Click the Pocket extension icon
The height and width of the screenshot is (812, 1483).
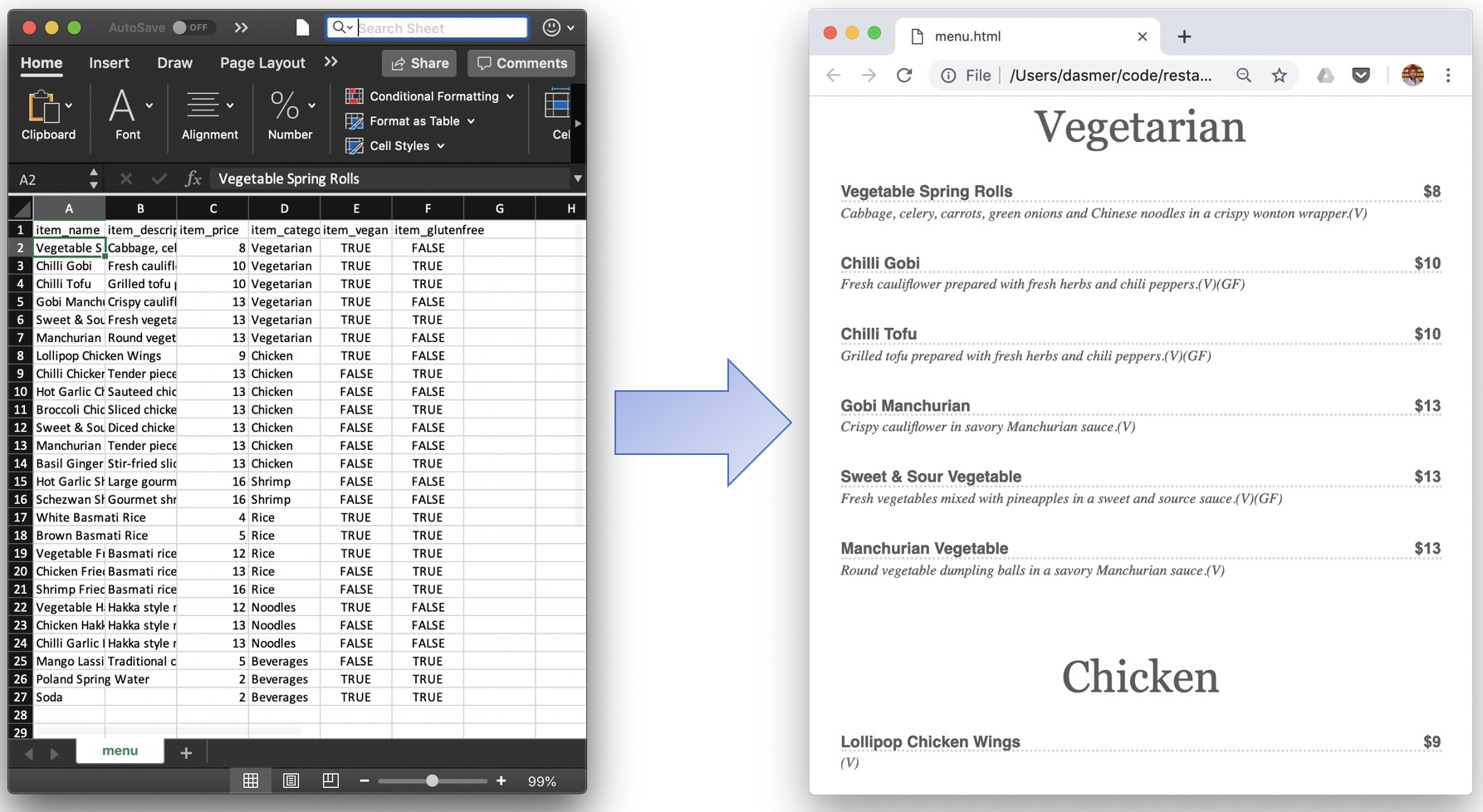pos(1361,76)
